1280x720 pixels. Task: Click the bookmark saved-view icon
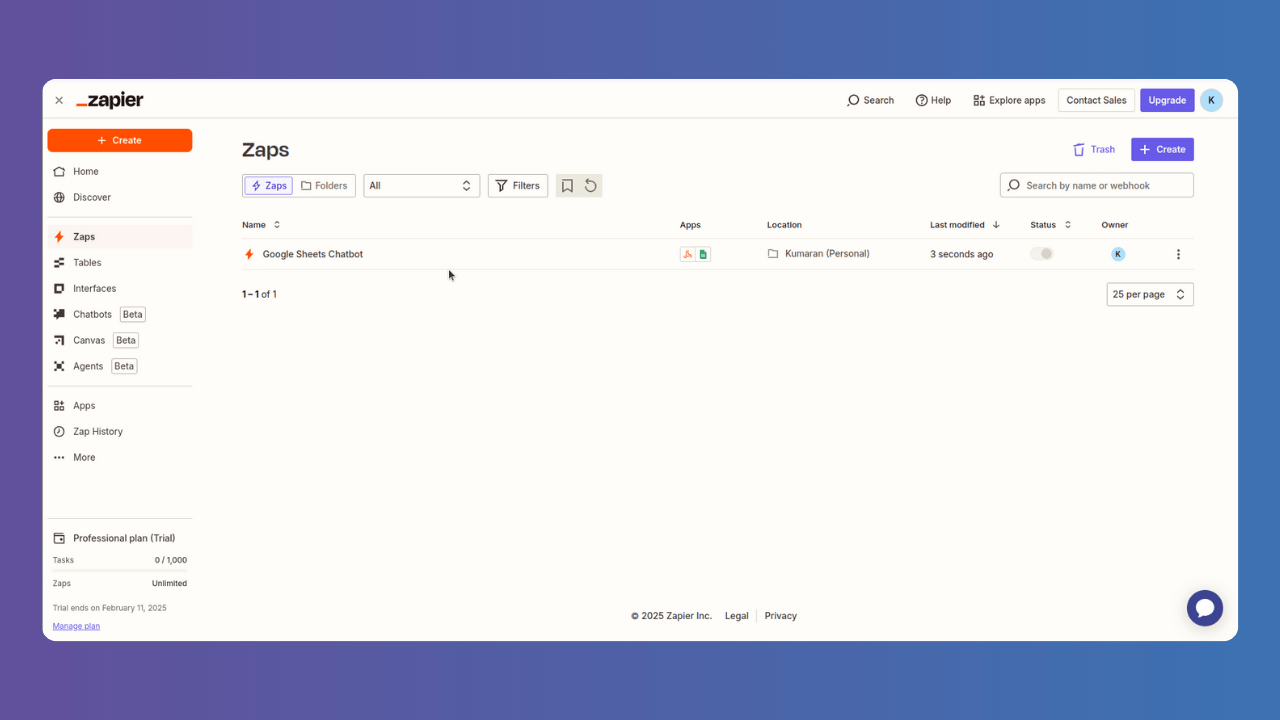[x=567, y=186]
